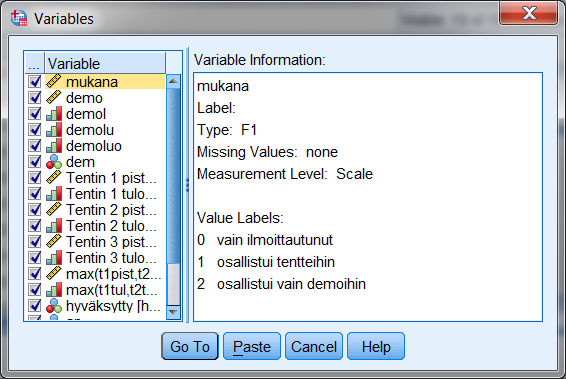Uncheck the mukana variable checkbox
The height and width of the screenshot is (379, 566).
pyautogui.click(x=35, y=82)
